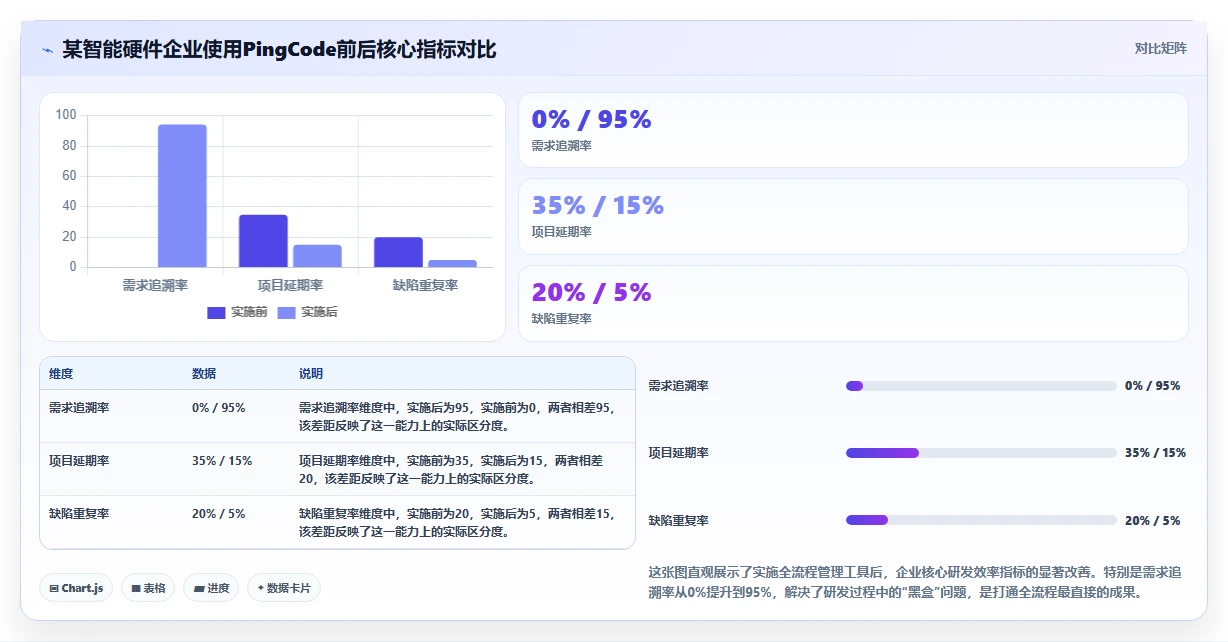Click the description starting 需求追溯率维度中
1228x642 pixels.
click(457, 416)
